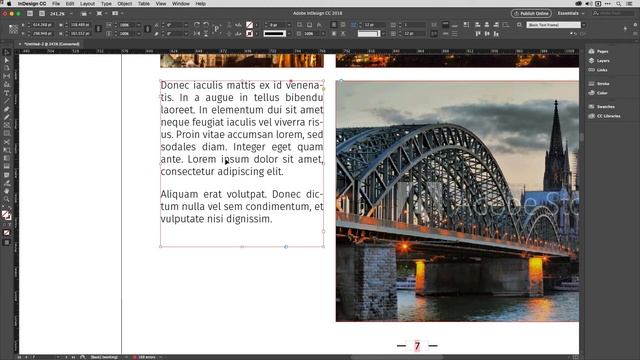Select the Pen tool

coord(7,109)
